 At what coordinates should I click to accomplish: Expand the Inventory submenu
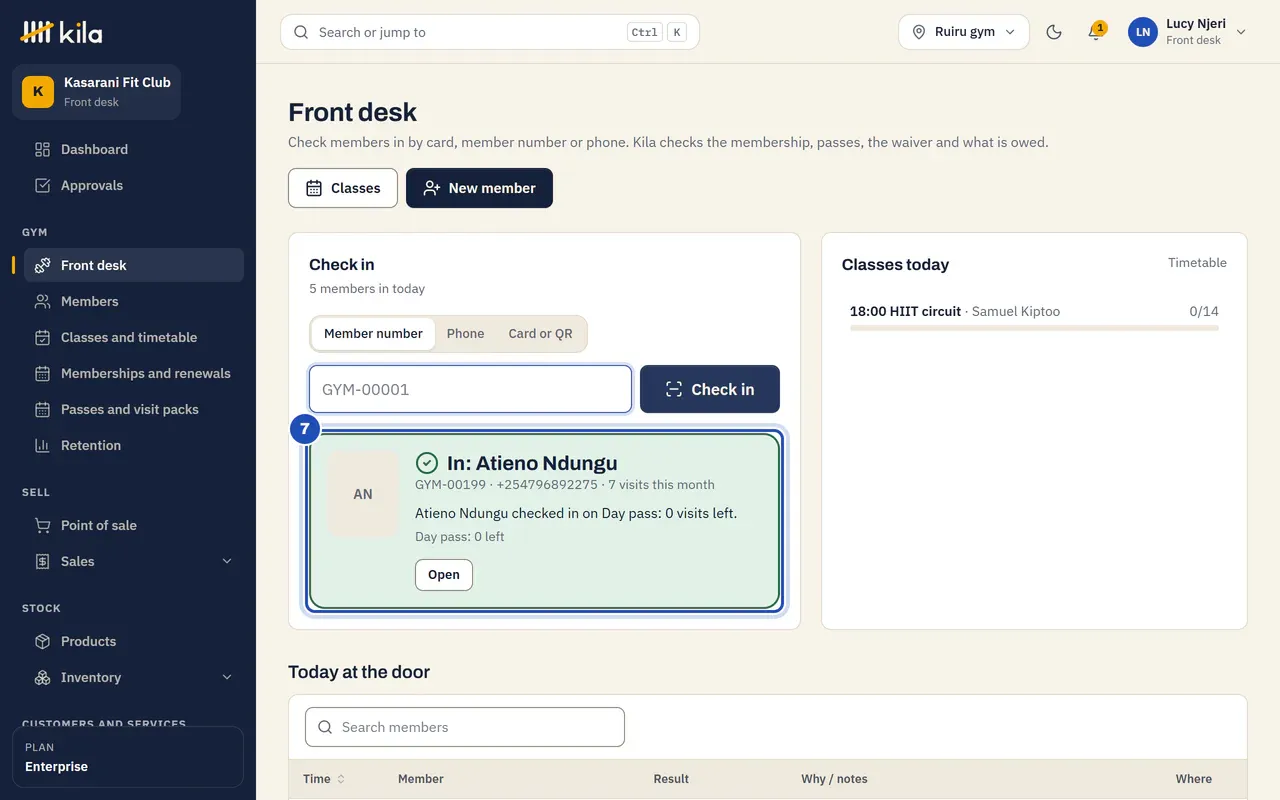click(x=226, y=677)
